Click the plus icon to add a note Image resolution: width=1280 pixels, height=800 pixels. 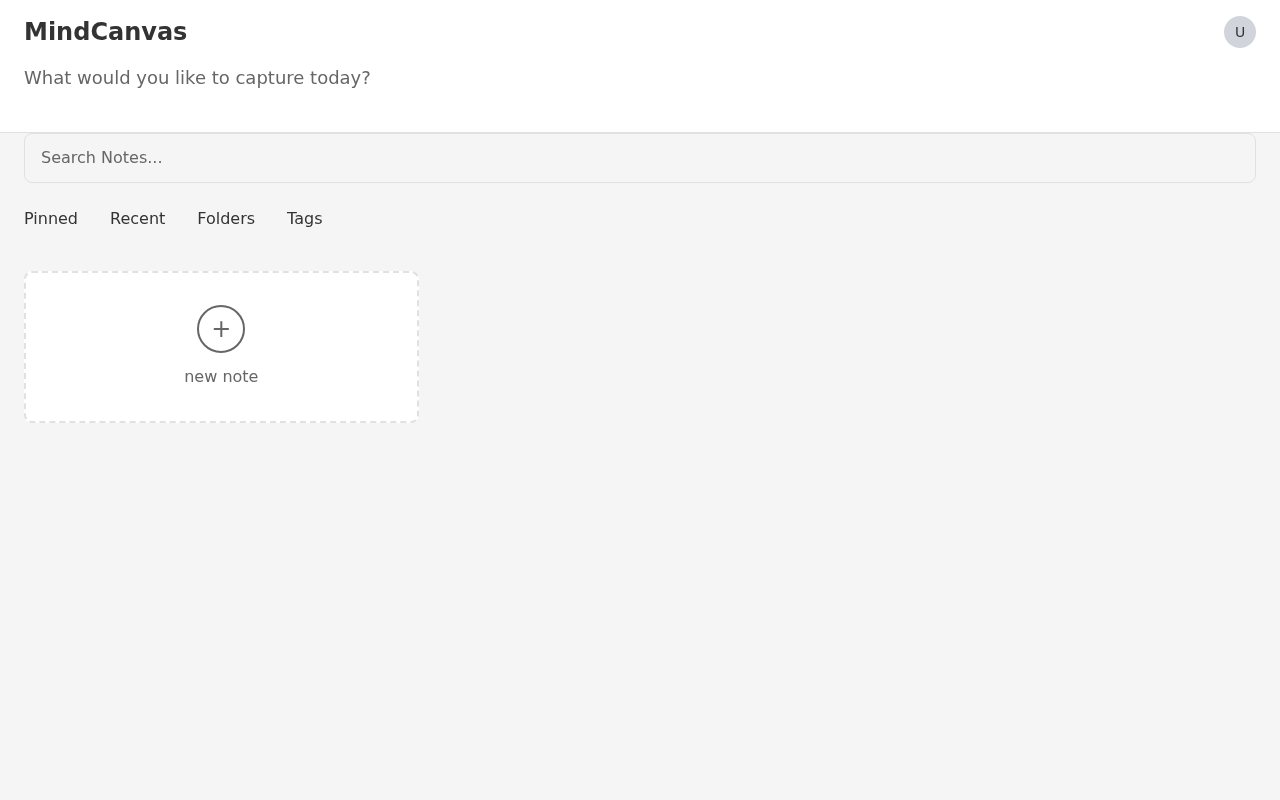[x=221, y=329]
